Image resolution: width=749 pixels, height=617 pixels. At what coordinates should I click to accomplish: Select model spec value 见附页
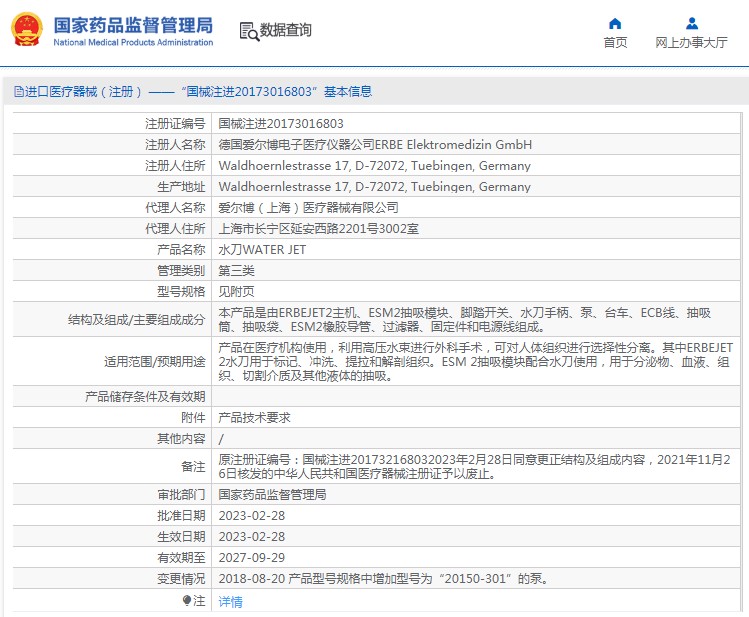(236, 292)
